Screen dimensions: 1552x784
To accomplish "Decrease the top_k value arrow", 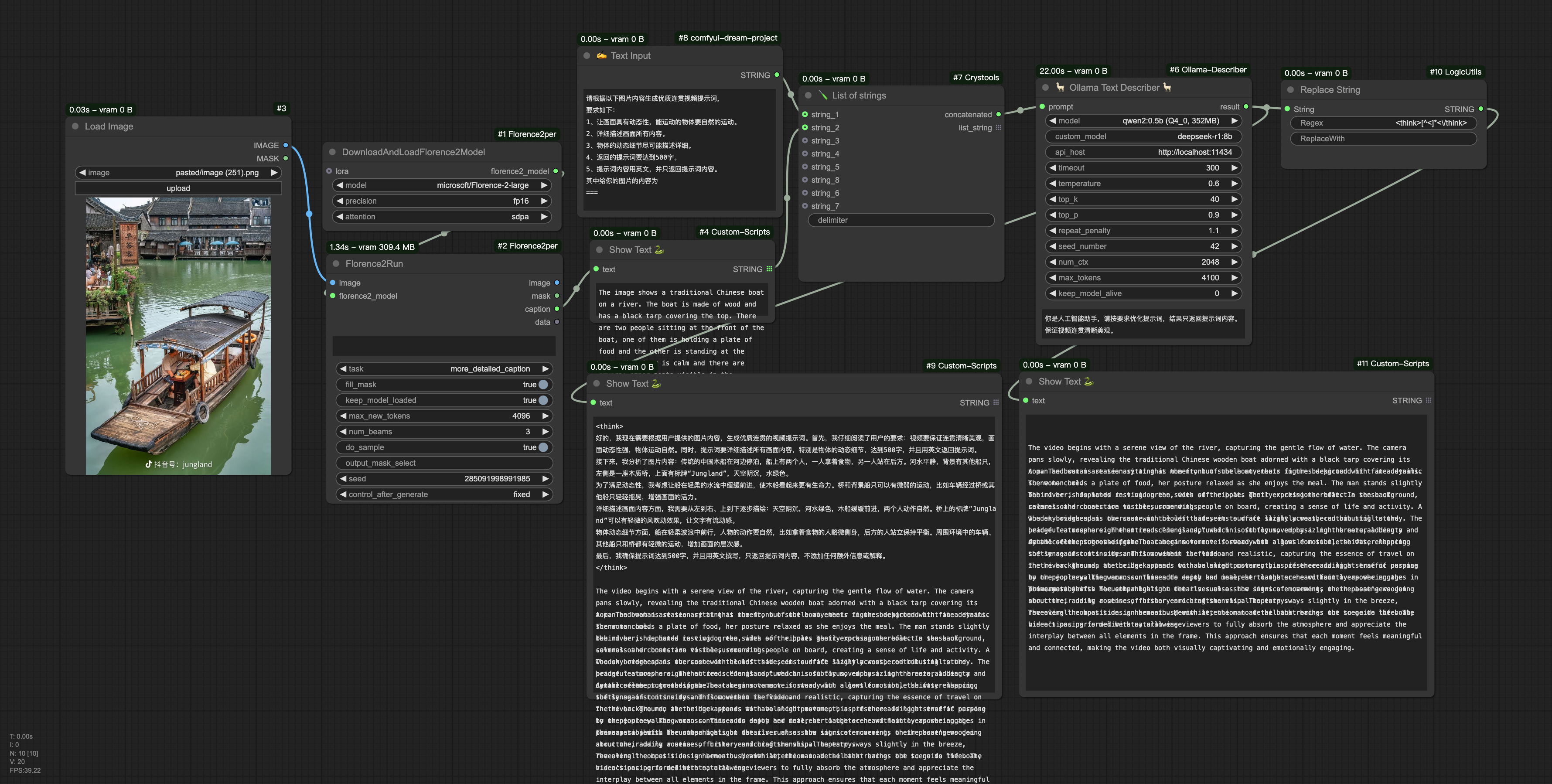I will 1053,199.
